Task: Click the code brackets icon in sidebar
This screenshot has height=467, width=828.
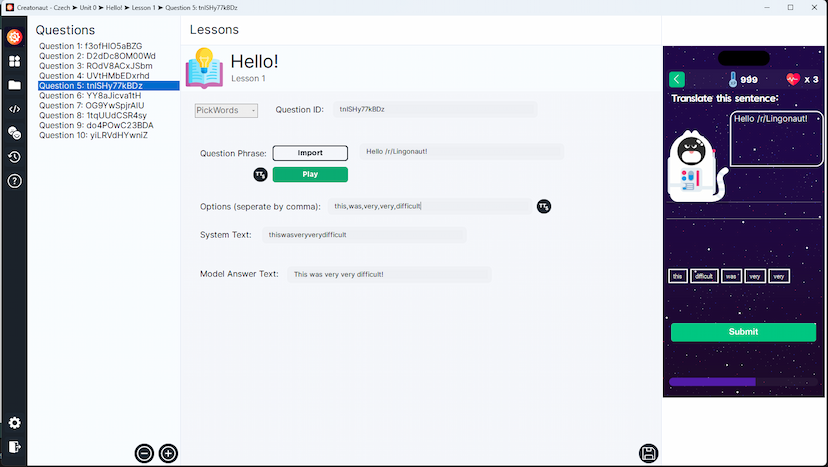Action: tap(15, 109)
